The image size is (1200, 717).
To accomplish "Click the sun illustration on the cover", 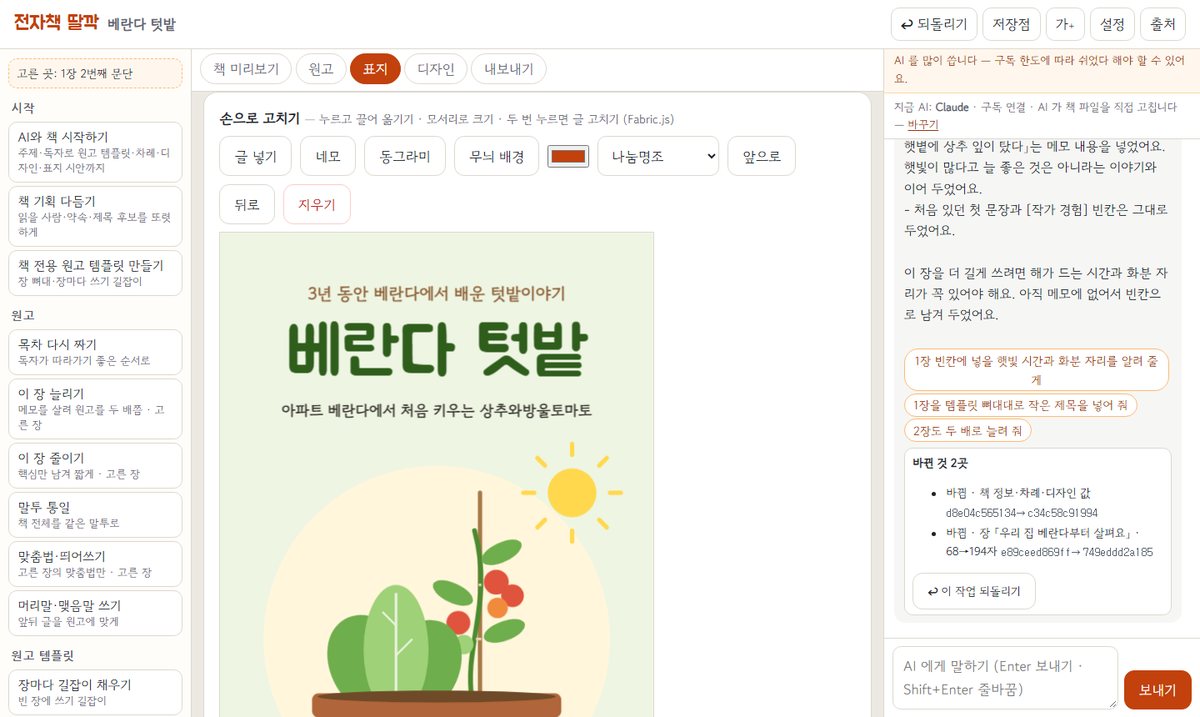I will point(572,493).
